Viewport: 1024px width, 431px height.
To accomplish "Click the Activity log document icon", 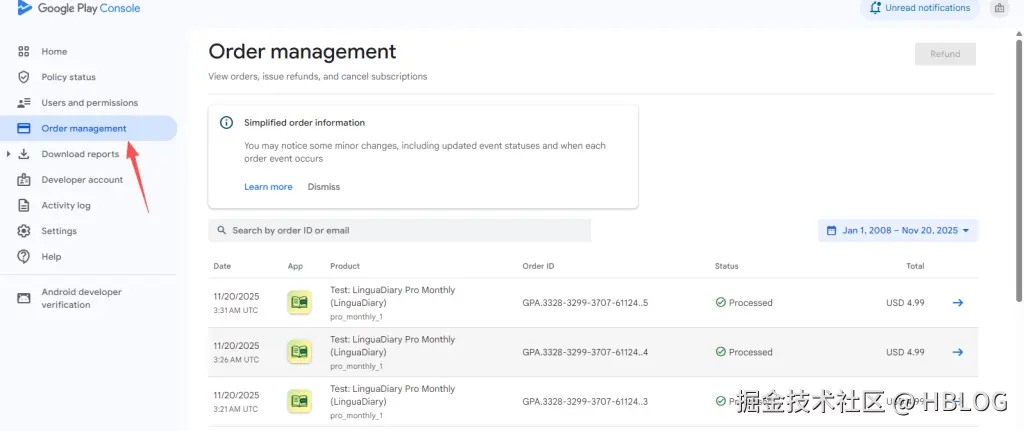I will point(24,205).
